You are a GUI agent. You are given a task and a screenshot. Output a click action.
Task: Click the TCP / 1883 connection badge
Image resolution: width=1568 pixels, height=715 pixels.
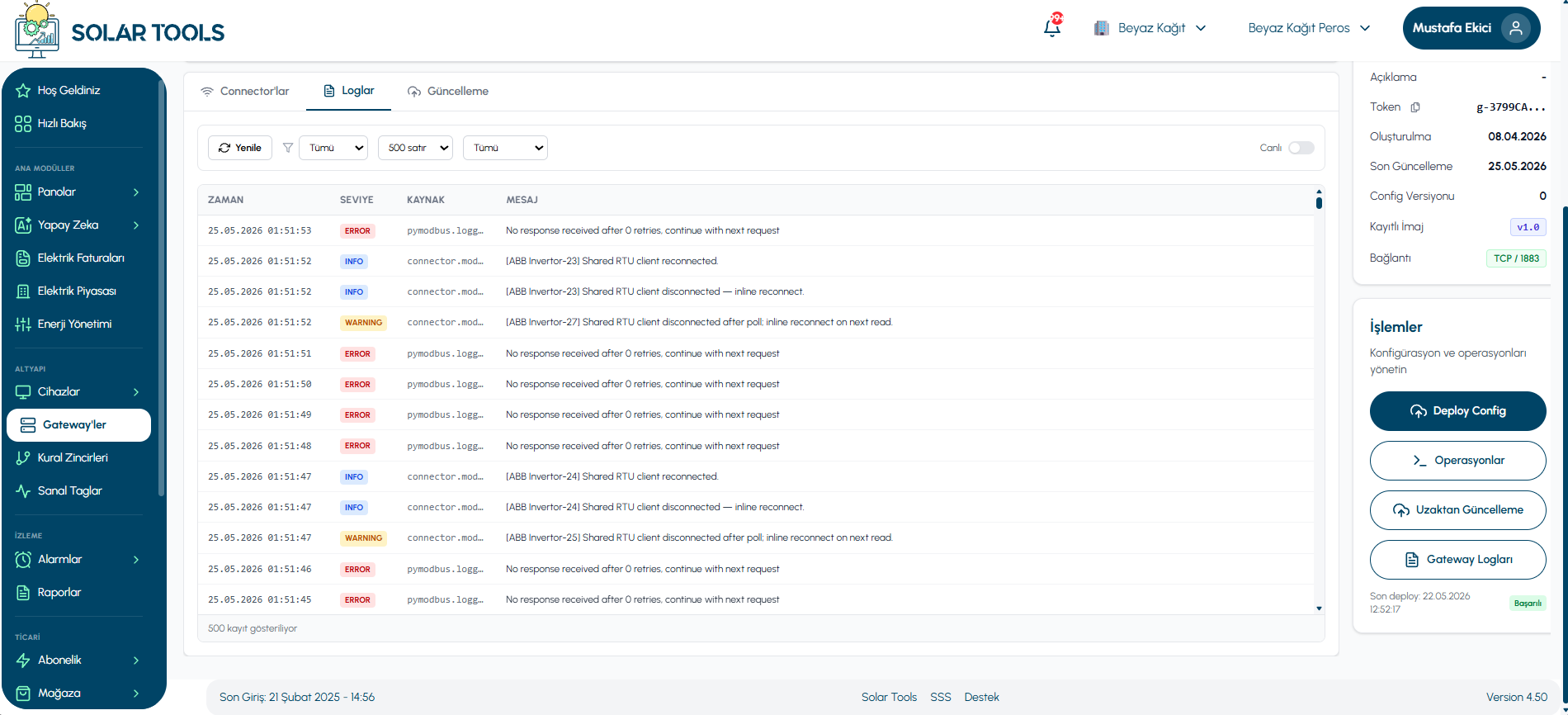(1516, 258)
